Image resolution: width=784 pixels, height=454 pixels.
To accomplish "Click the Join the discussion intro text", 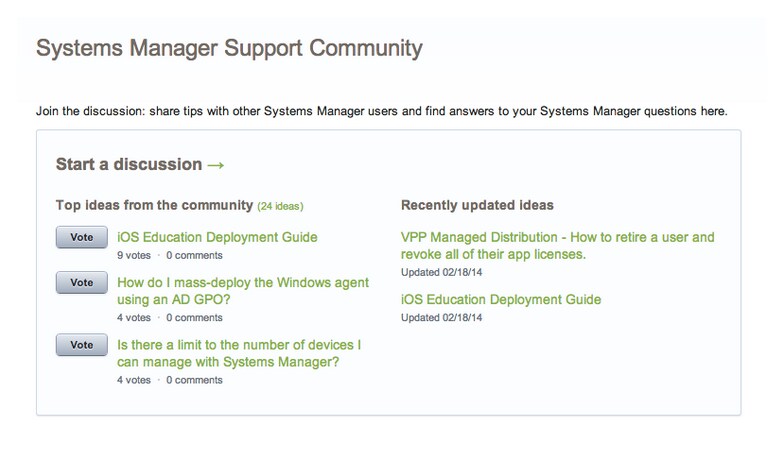I will 382,111.
